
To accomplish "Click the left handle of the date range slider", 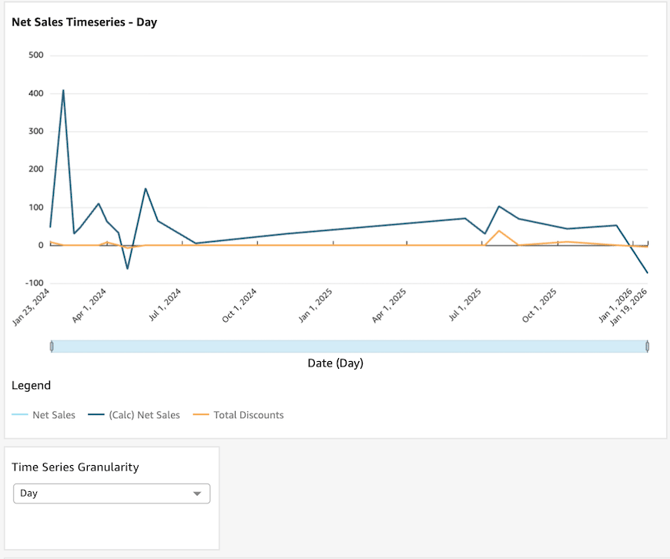I will click(51, 346).
